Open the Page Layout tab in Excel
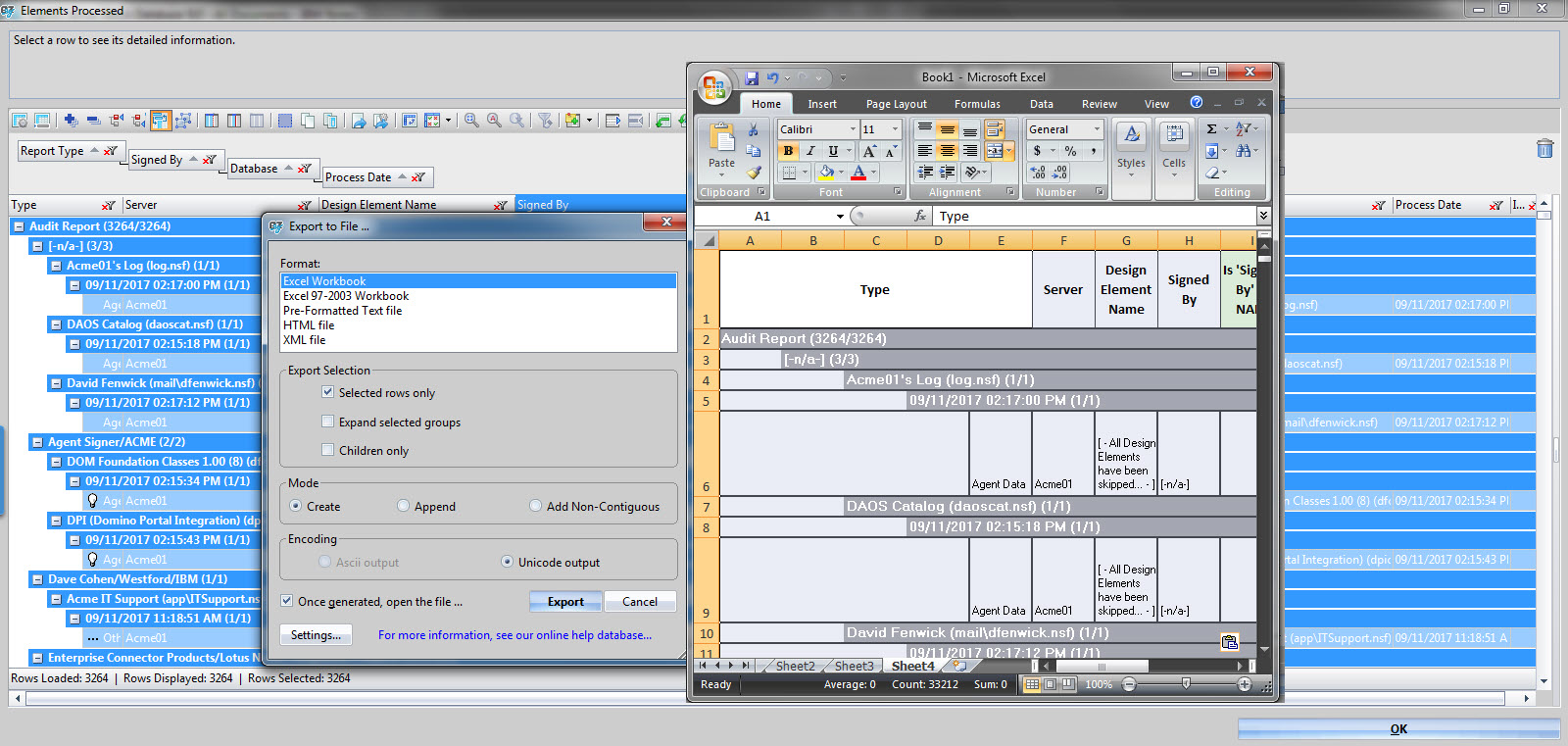The image size is (1568, 746). [x=896, y=104]
